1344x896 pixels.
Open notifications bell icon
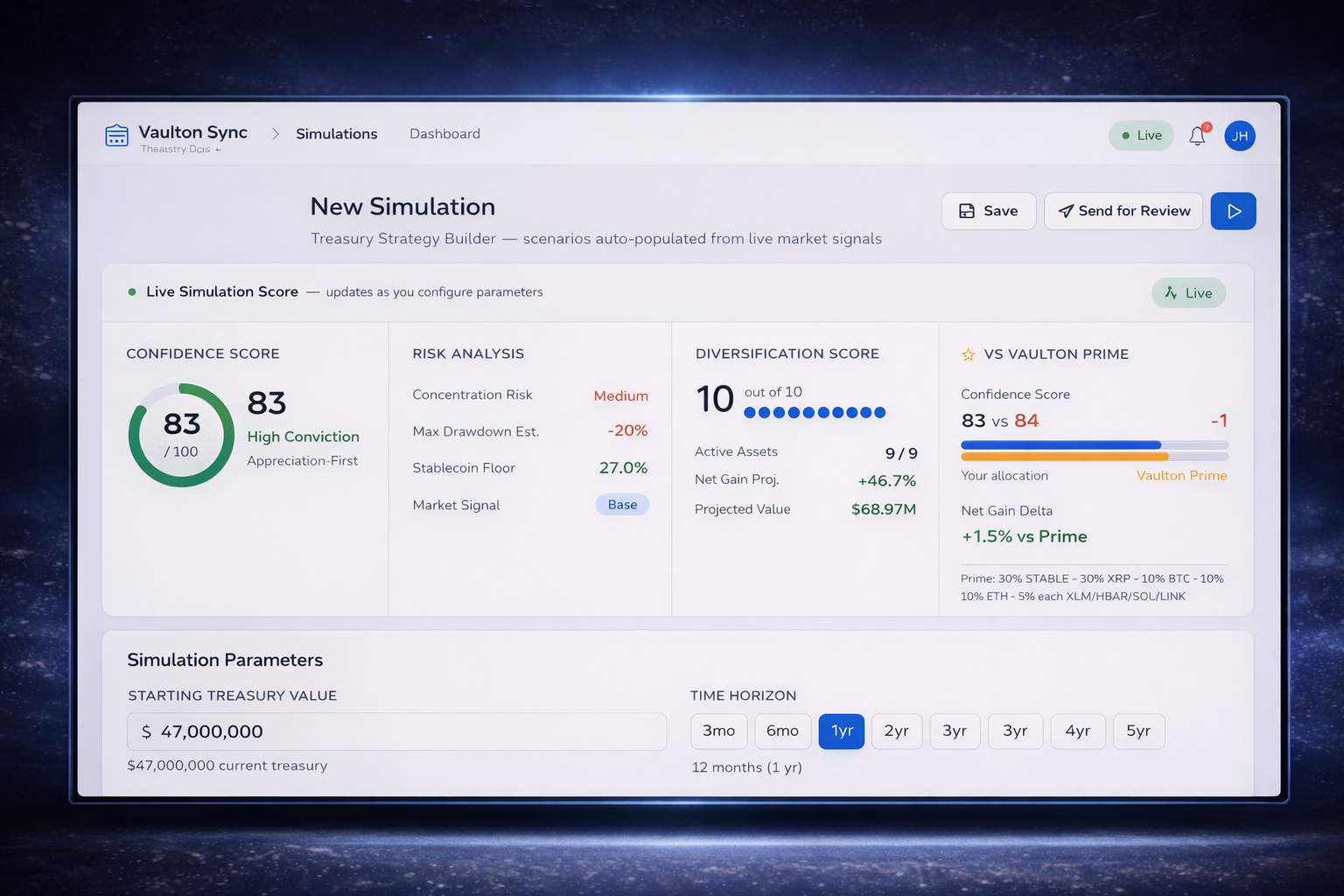1197,136
